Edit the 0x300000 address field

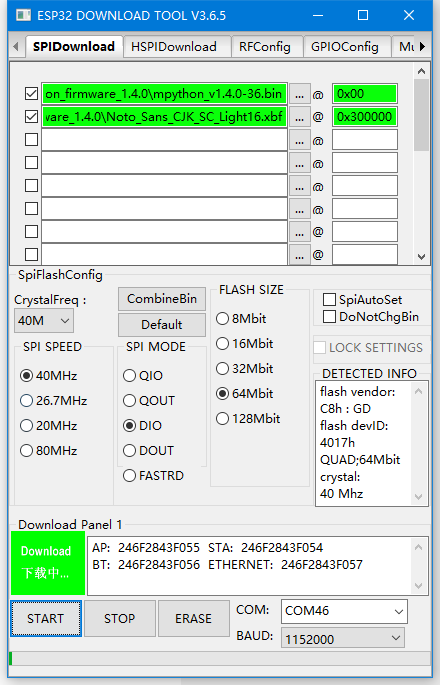click(365, 117)
